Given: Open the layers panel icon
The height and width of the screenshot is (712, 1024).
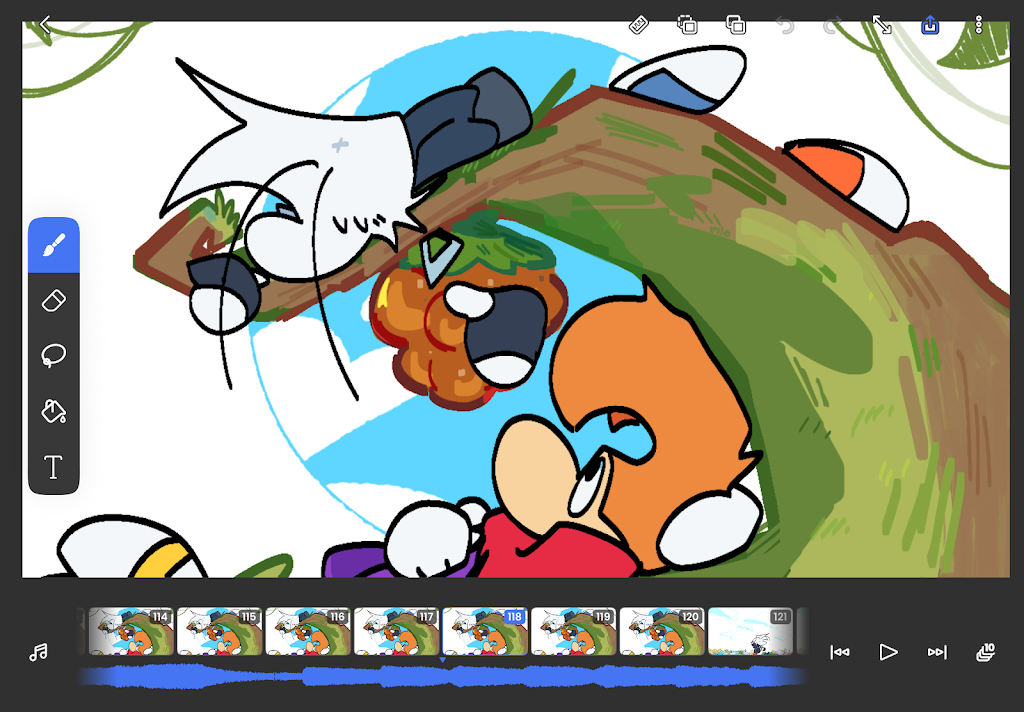Looking at the screenshot, I should tap(985, 652).
